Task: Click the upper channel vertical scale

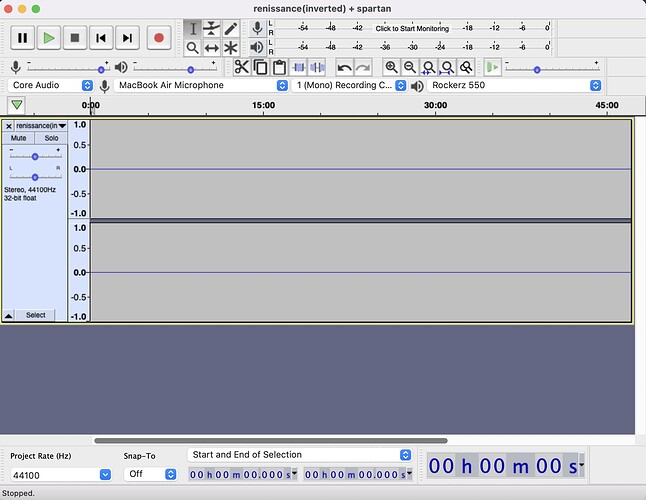Action: point(79,169)
